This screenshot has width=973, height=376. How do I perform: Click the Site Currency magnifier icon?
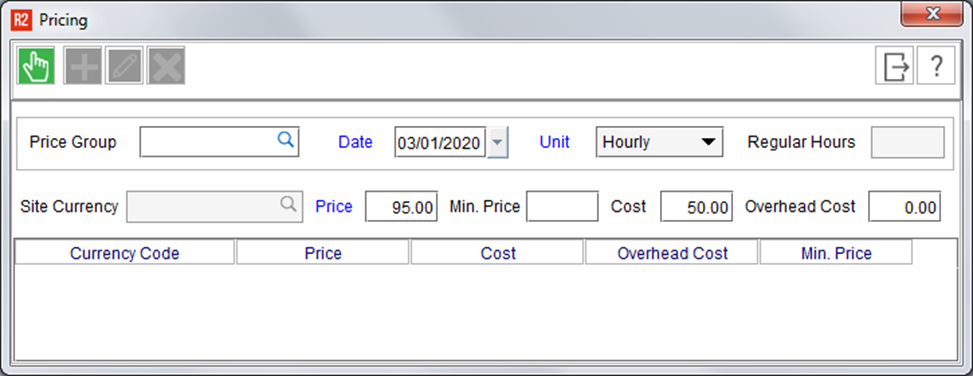coord(289,204)
